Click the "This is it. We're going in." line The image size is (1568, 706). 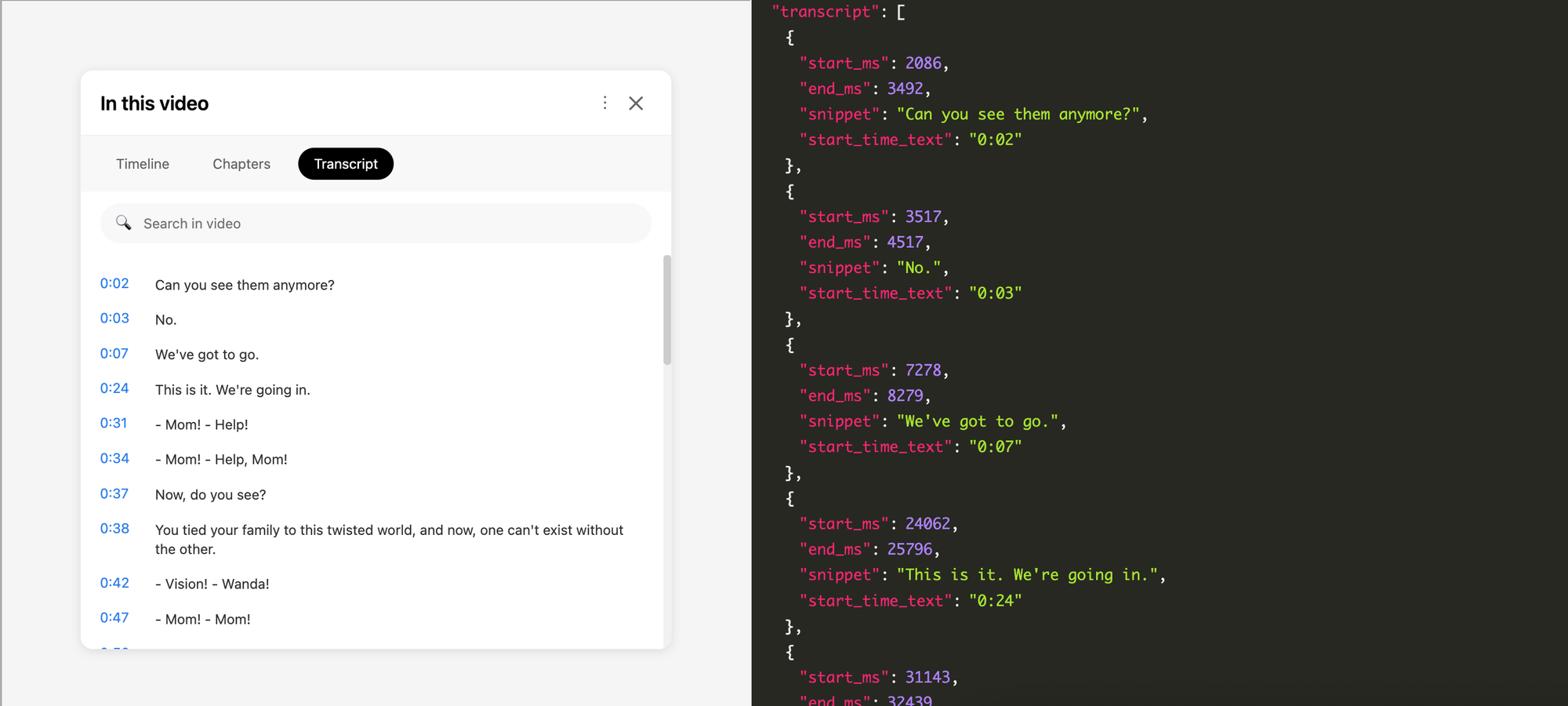click(x=233, y=390)
